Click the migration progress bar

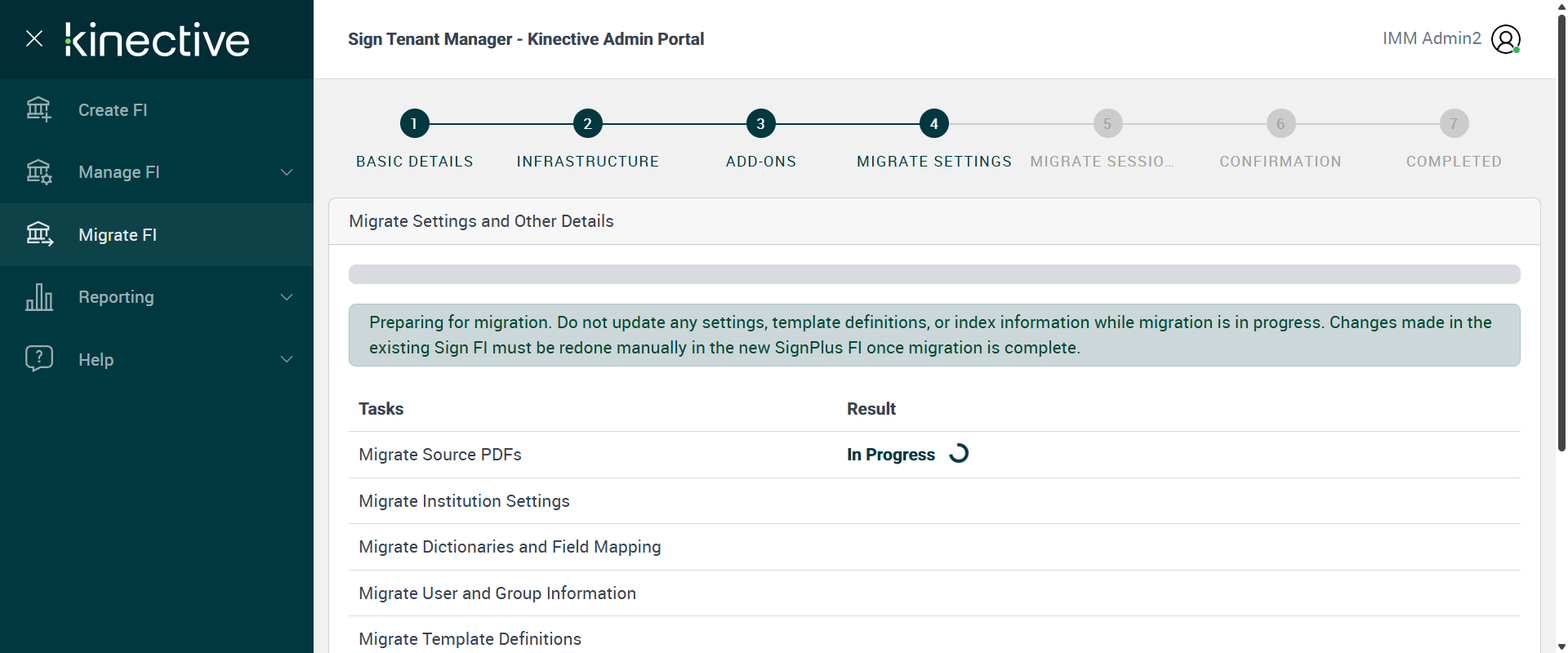933,274
